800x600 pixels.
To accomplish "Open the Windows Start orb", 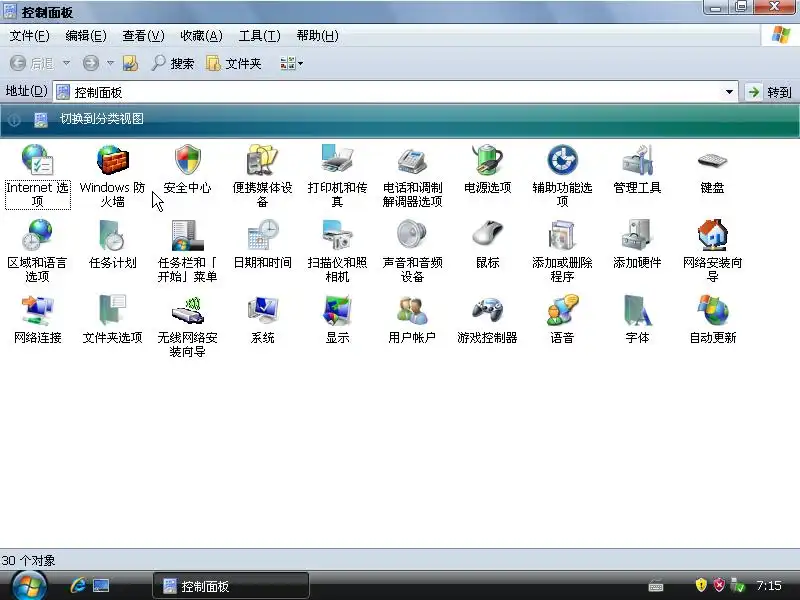I will pyautogui.click(x=30, y=586).
